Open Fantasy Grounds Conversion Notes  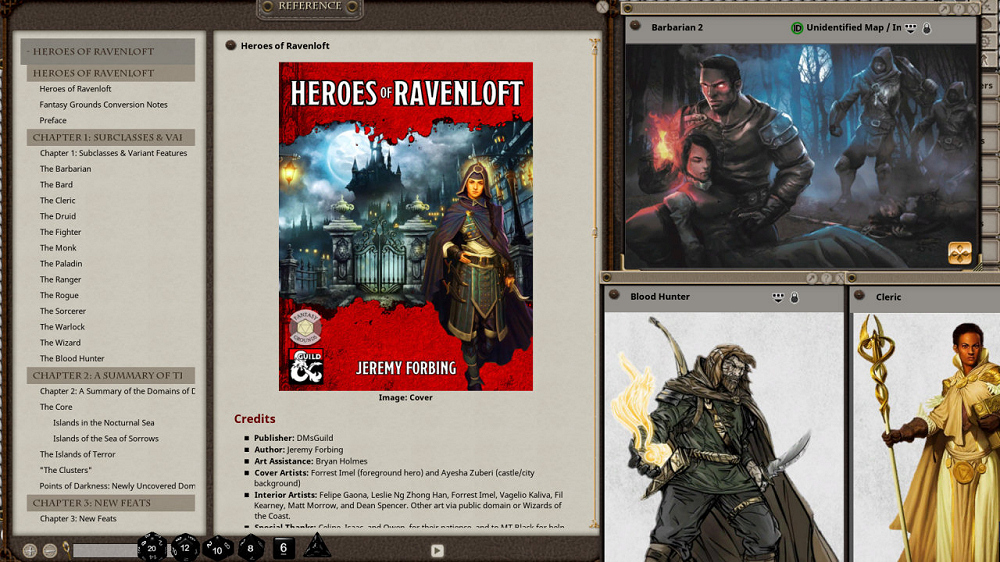(x=103, y=105)
